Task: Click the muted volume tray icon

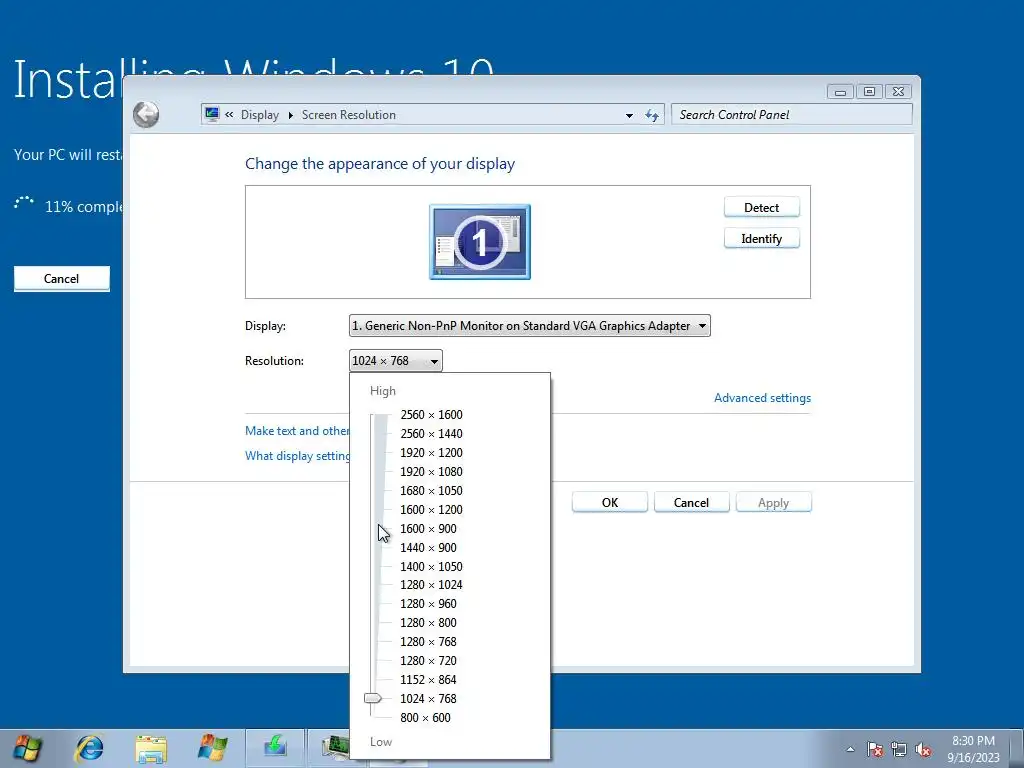Action: tap(923, 749)
